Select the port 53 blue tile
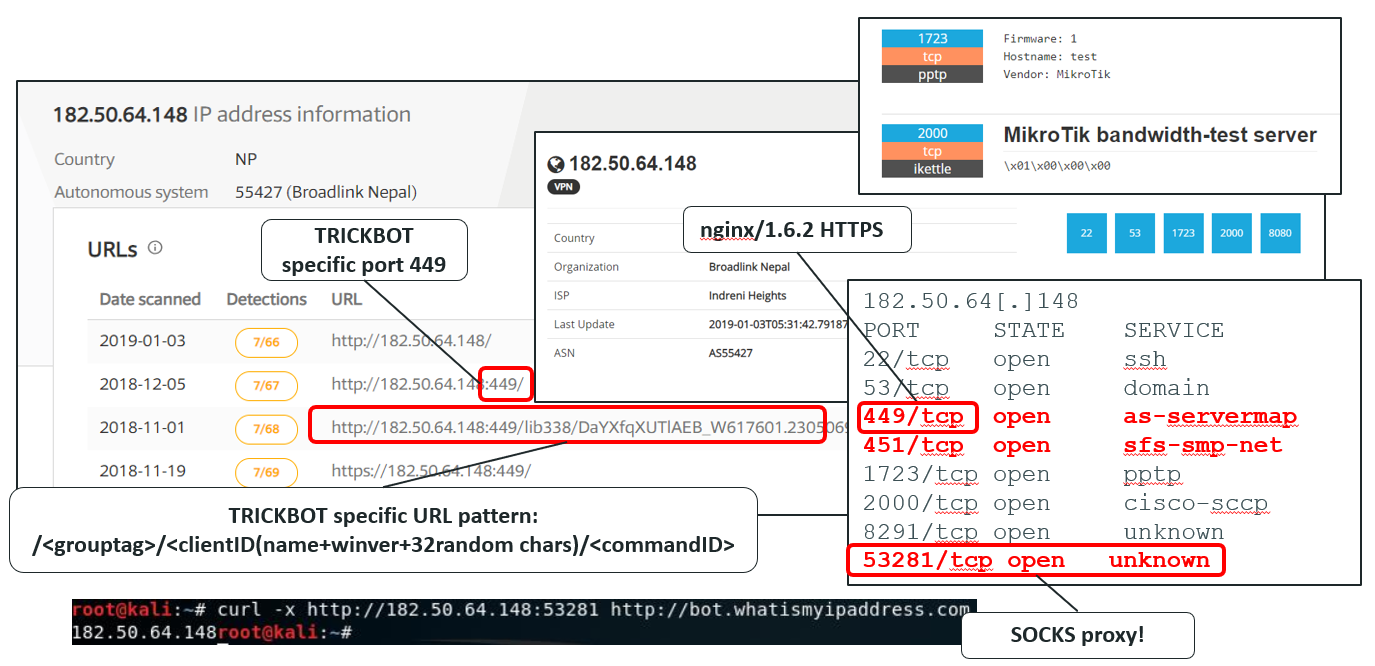 click(1135, 233)
